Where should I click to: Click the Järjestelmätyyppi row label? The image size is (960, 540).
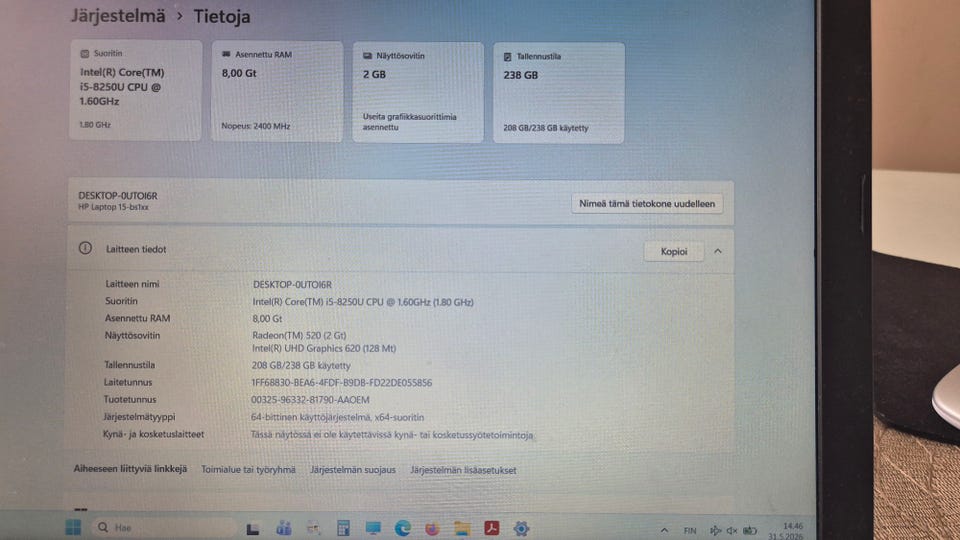pyautogui.click(x=139, y=416)
